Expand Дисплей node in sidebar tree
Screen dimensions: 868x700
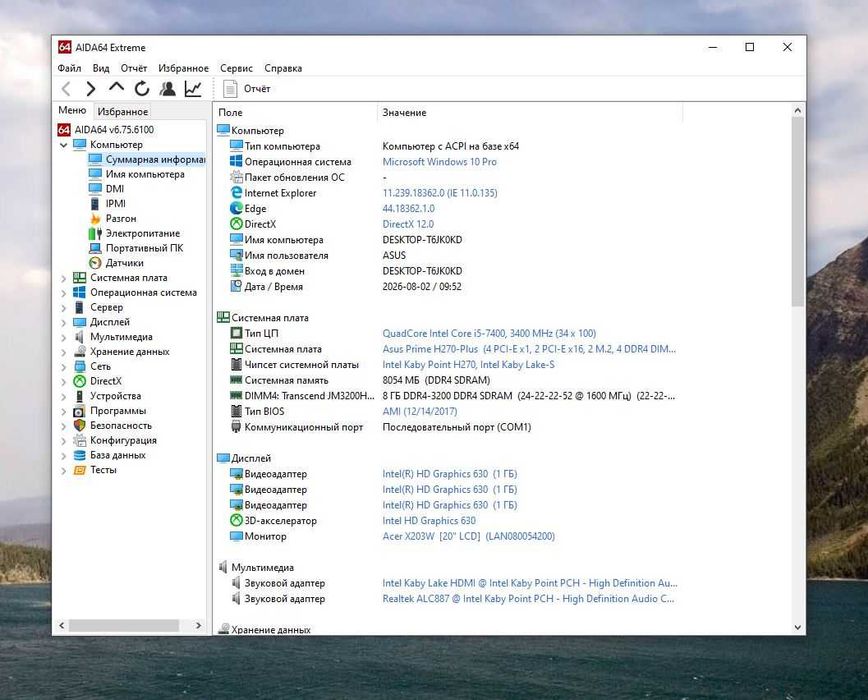[63, 323]
